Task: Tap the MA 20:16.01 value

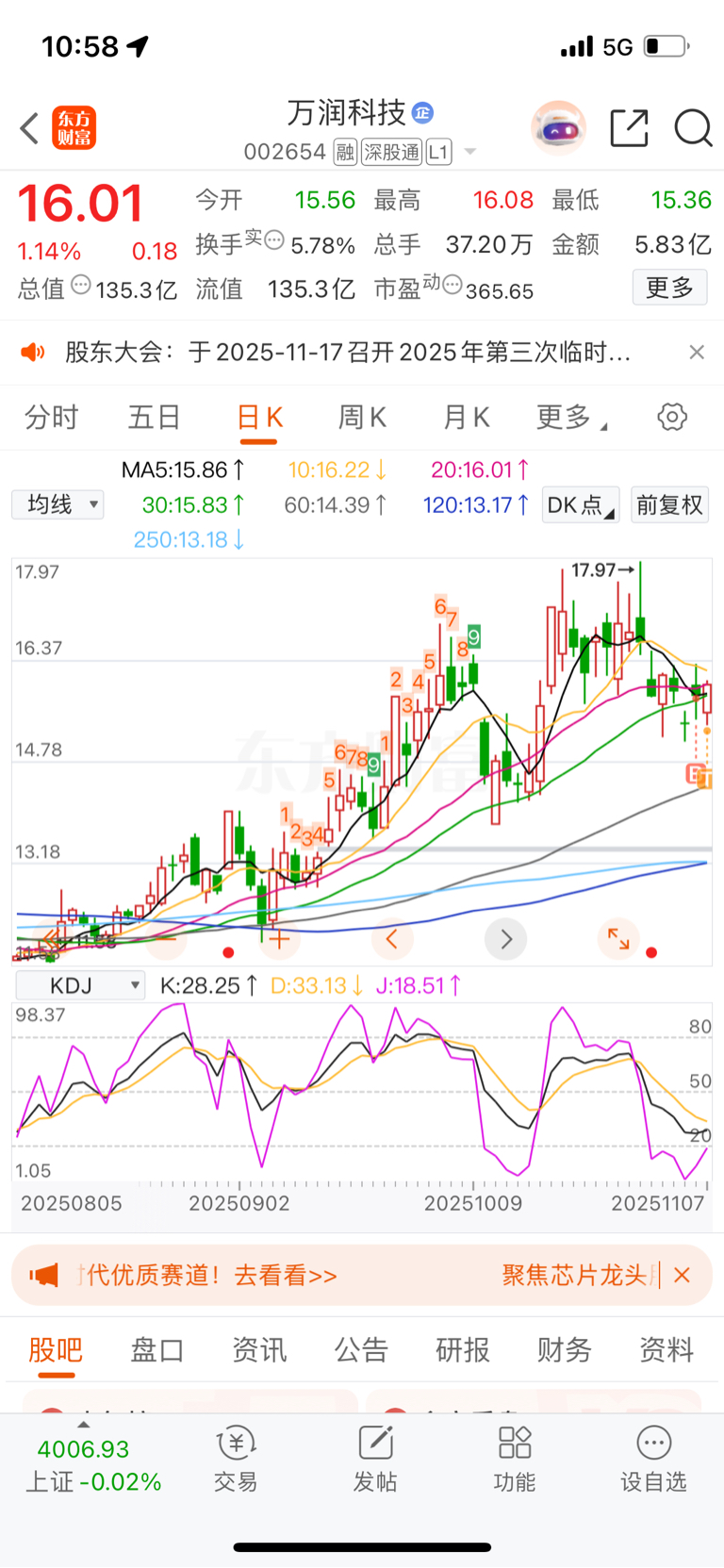Action: tap(480, 470)
